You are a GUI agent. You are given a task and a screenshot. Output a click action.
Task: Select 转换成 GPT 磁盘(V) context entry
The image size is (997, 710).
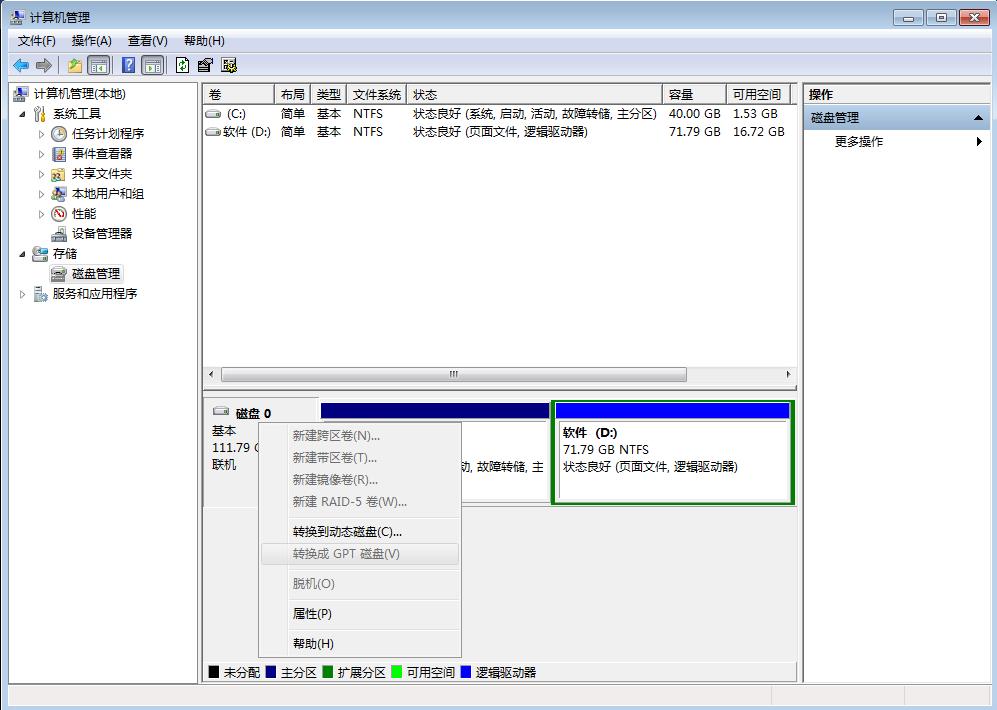360,554
